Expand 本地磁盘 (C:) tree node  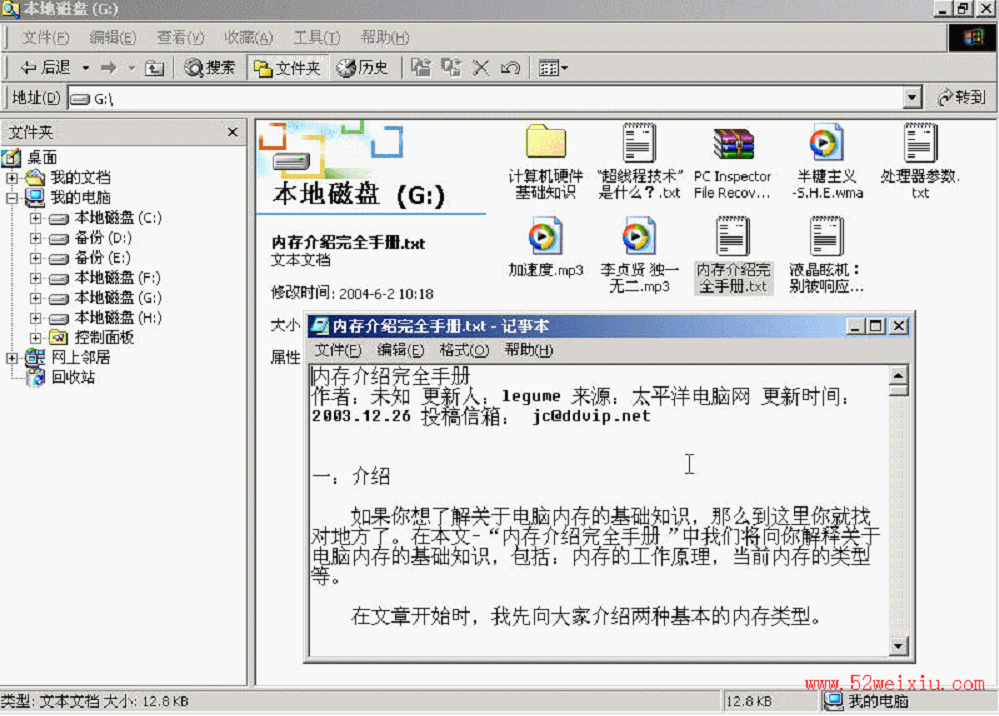[36, 218]
